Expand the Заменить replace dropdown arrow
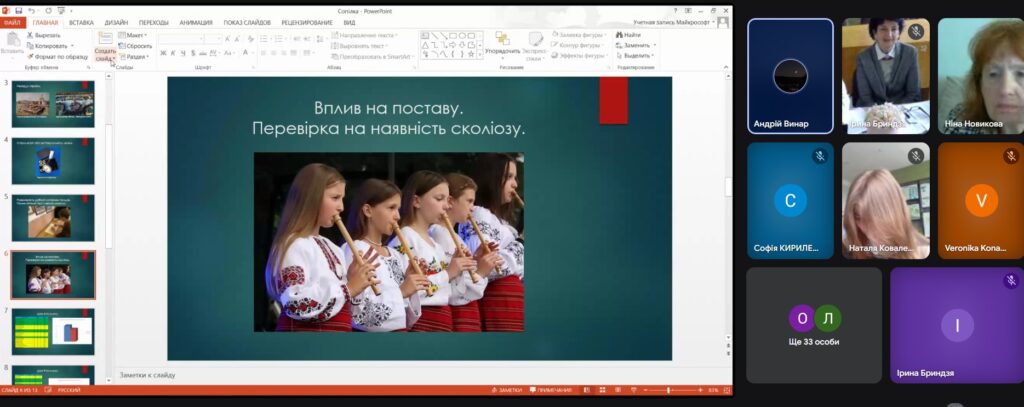The width and height of the screenshot is (1024, 407). pyautogui.click(x=653, y=46)
